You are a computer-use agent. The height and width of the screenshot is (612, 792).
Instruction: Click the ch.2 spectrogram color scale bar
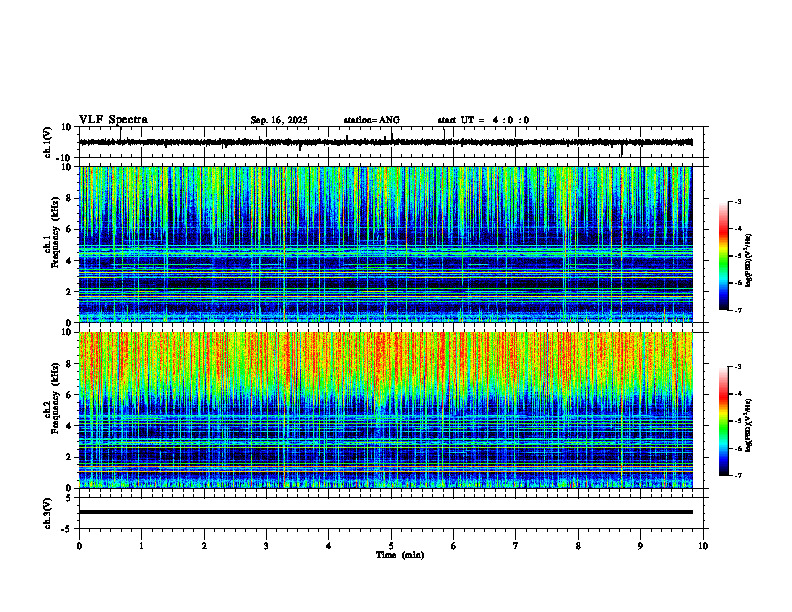click(724, 421)
